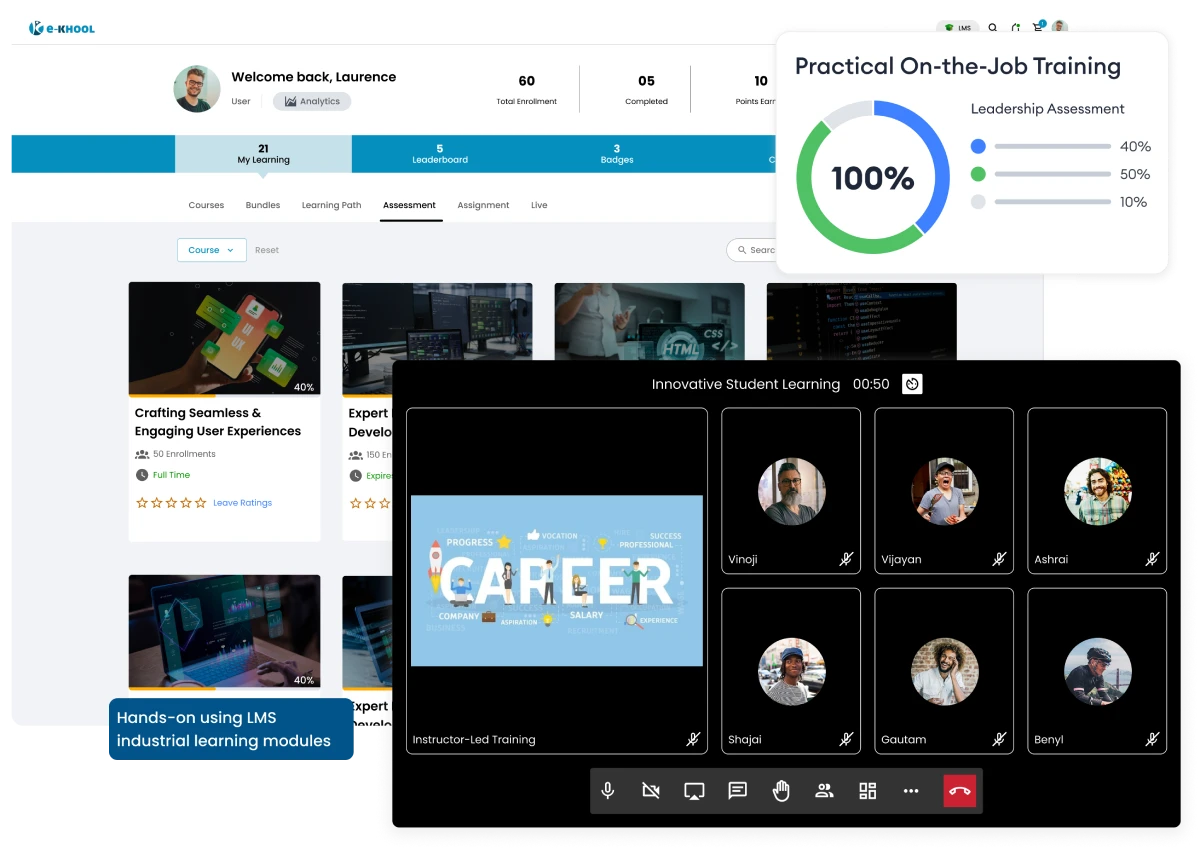1200x849 pixels.
Task: Open the more options menu in the call toolbar
Action: (911, 790)
